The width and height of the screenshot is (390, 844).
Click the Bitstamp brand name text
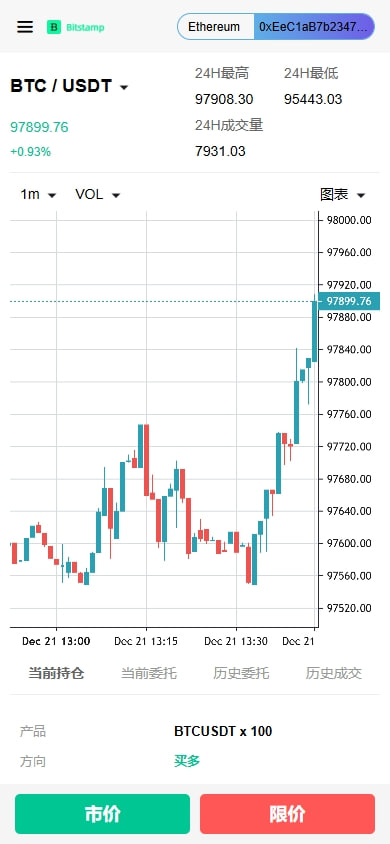85,27
